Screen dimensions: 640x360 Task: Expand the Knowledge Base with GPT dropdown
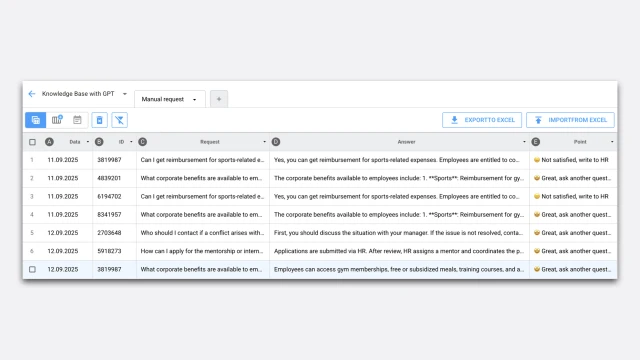click(125, 94)
